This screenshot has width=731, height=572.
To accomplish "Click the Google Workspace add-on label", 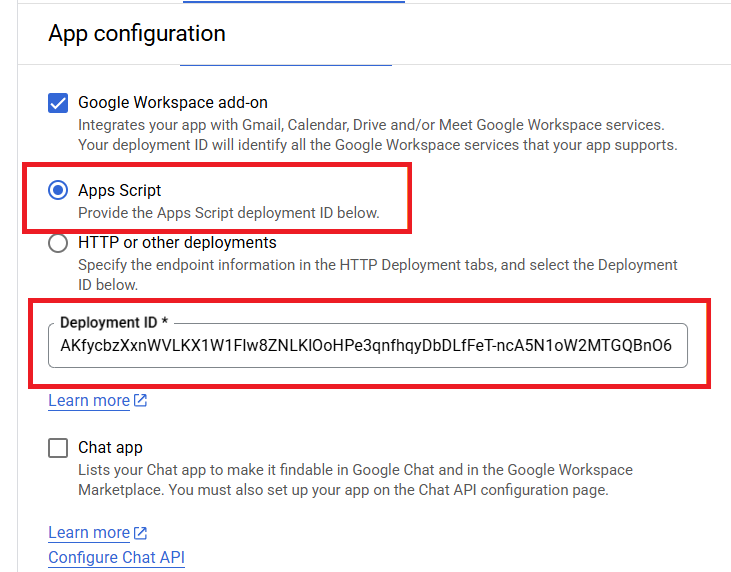I will pyautogui.click(x=173, y=102).
